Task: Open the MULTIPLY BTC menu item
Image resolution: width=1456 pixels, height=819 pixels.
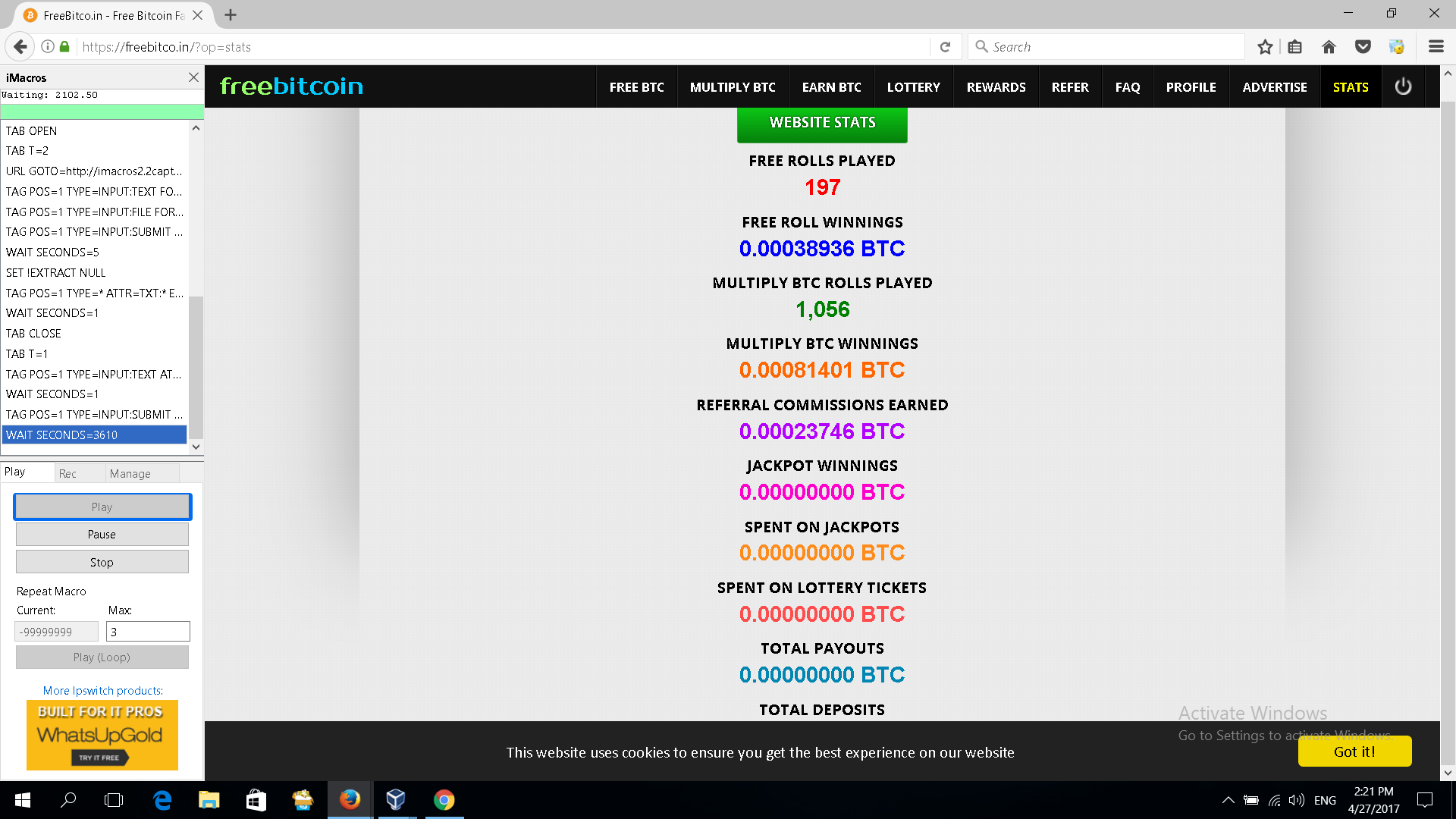Action: (733, 87)
